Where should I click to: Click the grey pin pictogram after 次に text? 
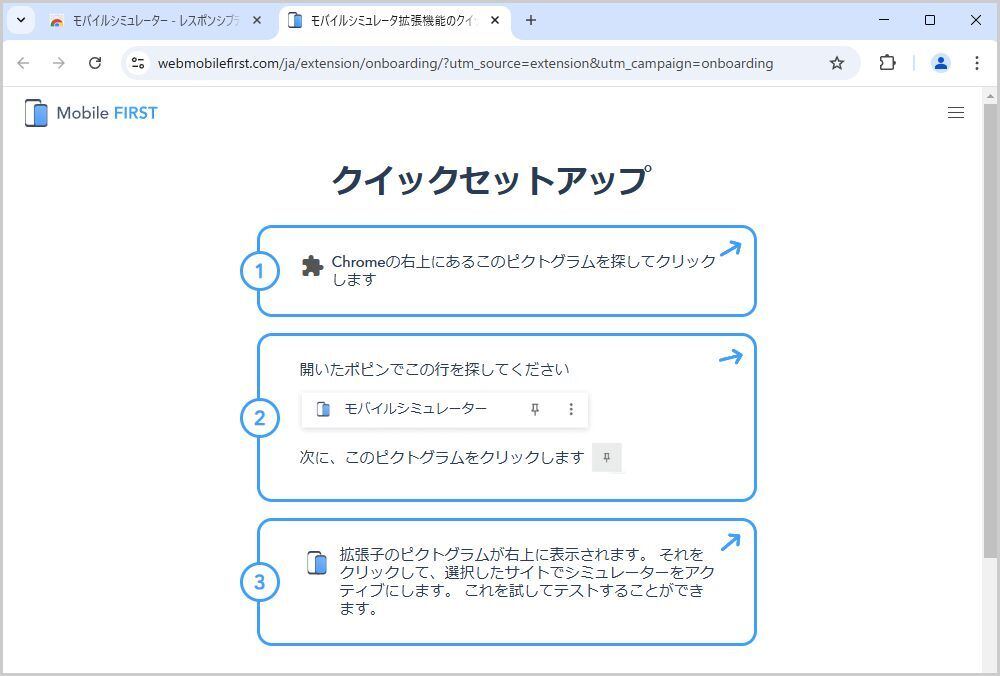(607, 457)
